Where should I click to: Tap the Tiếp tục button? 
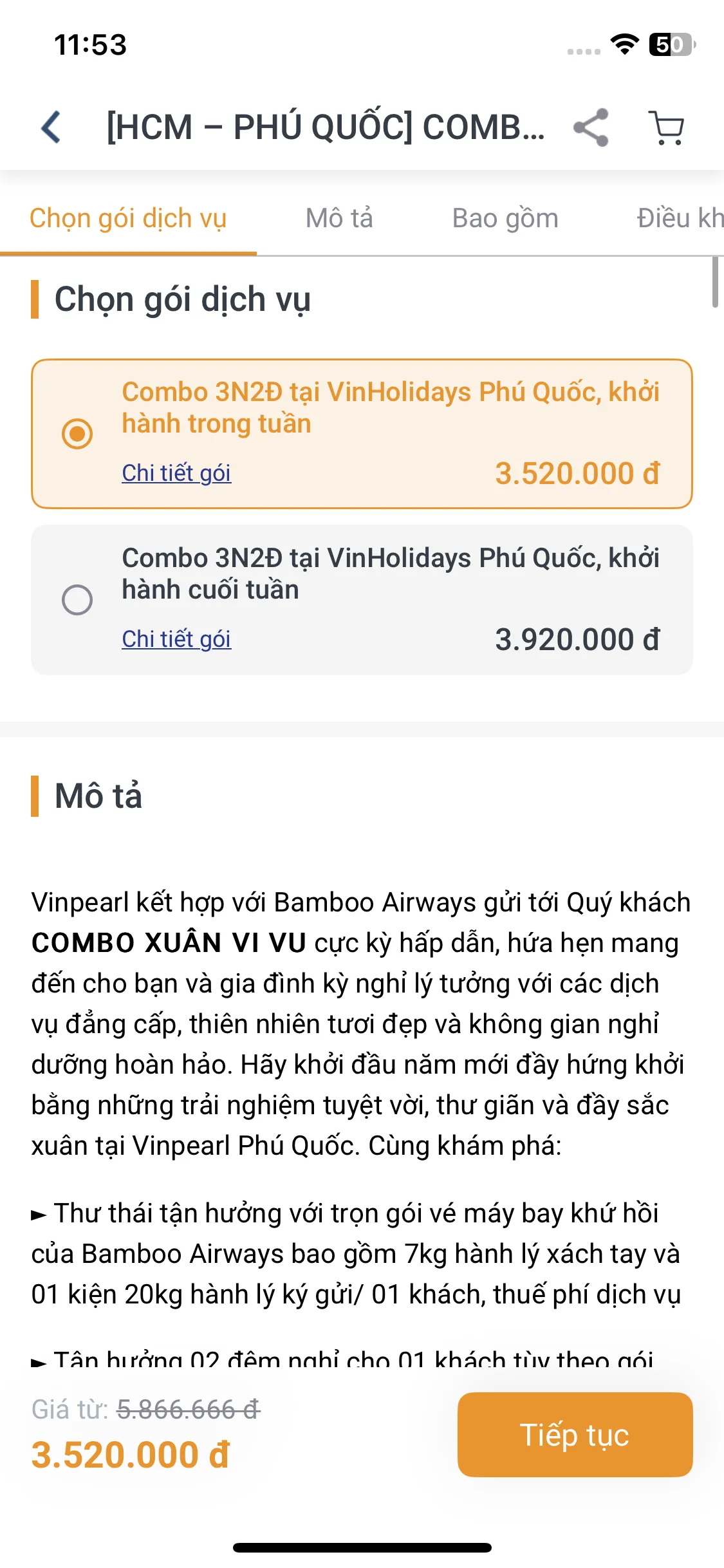point(575,1435)
